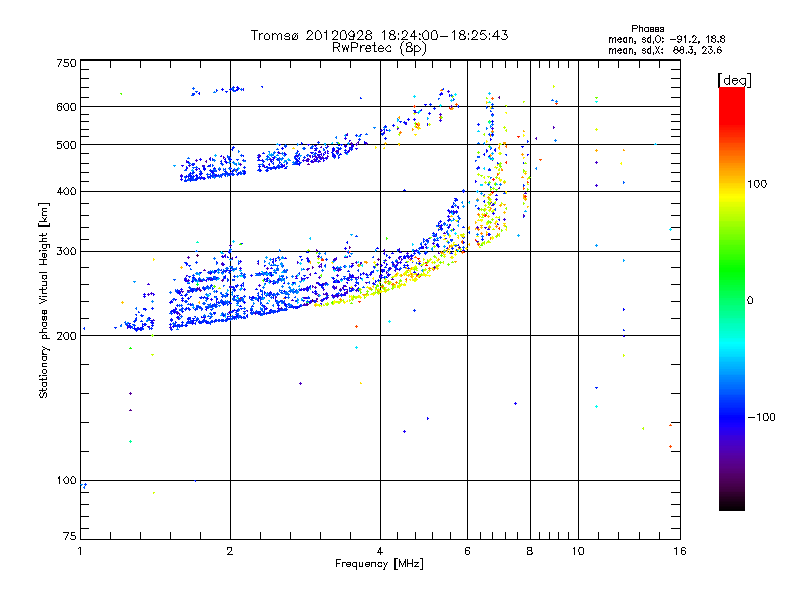Click the 'Stationary phase Virtual Height [km]' axis title
The image size is (800, 600).
(44, 300)
